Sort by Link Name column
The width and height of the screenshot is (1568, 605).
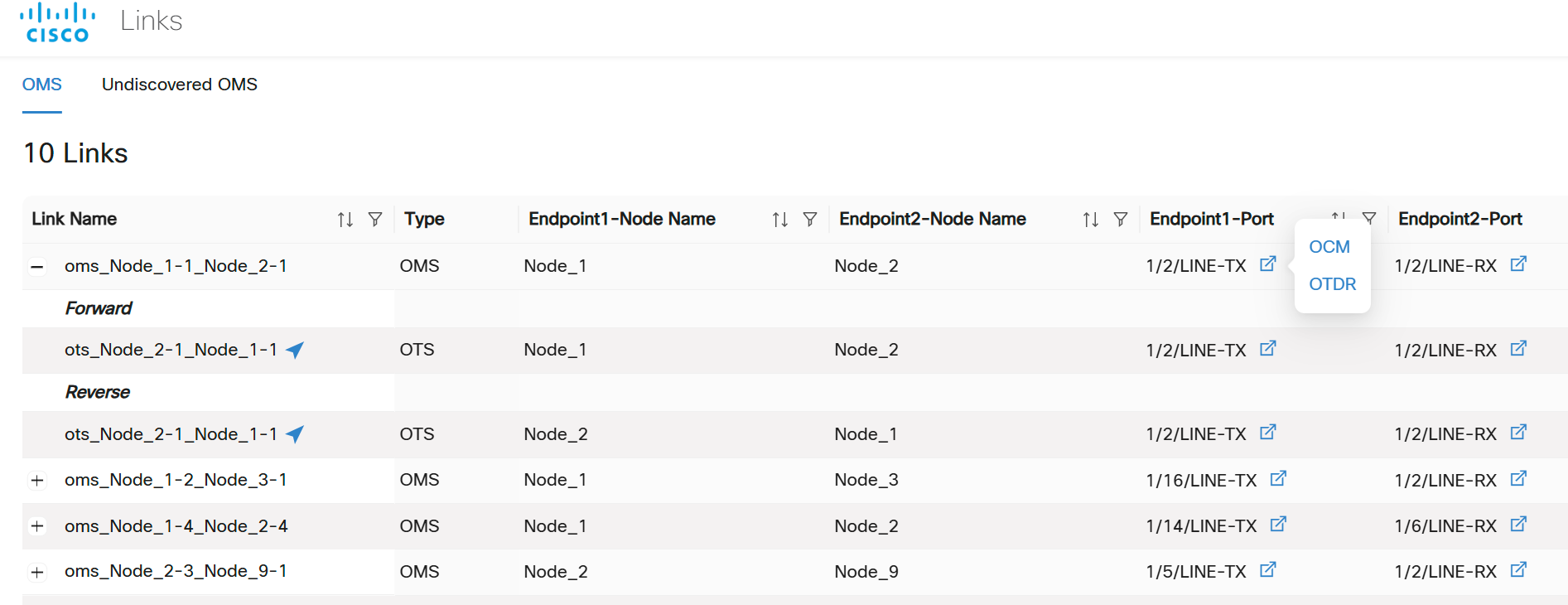345,220
